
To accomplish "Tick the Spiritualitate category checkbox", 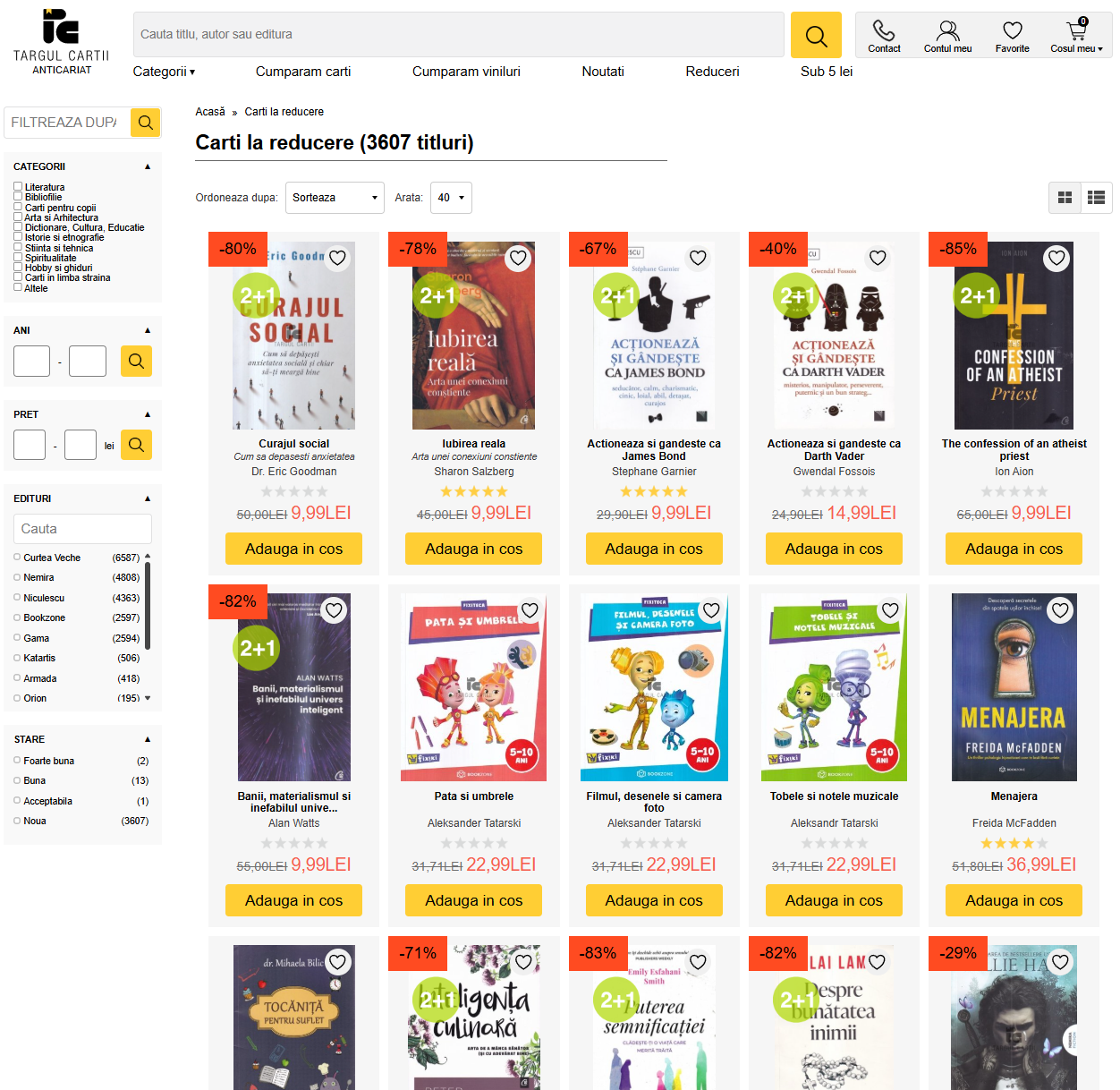I will pos(18,258).
